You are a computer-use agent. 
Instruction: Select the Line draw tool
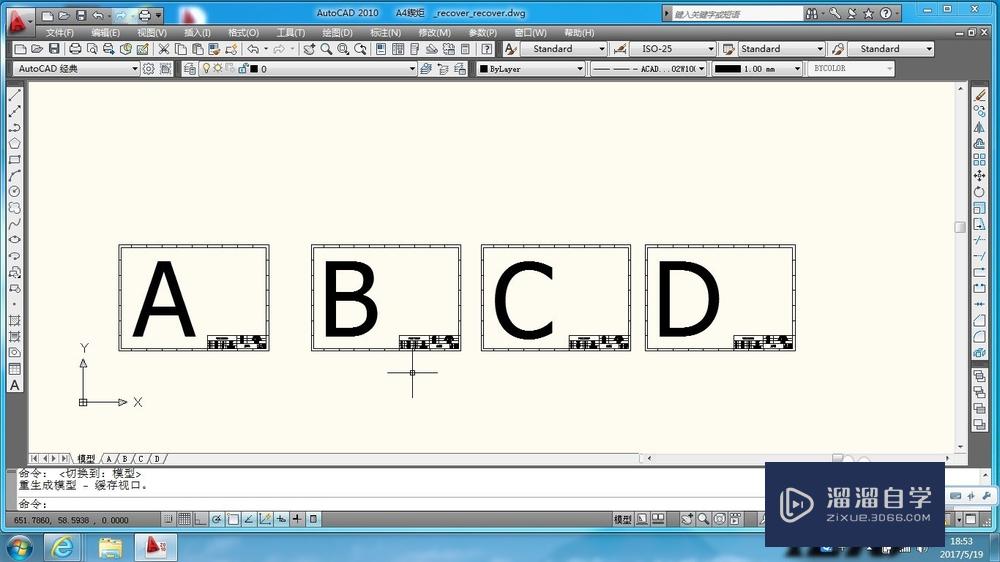(15, 95)
